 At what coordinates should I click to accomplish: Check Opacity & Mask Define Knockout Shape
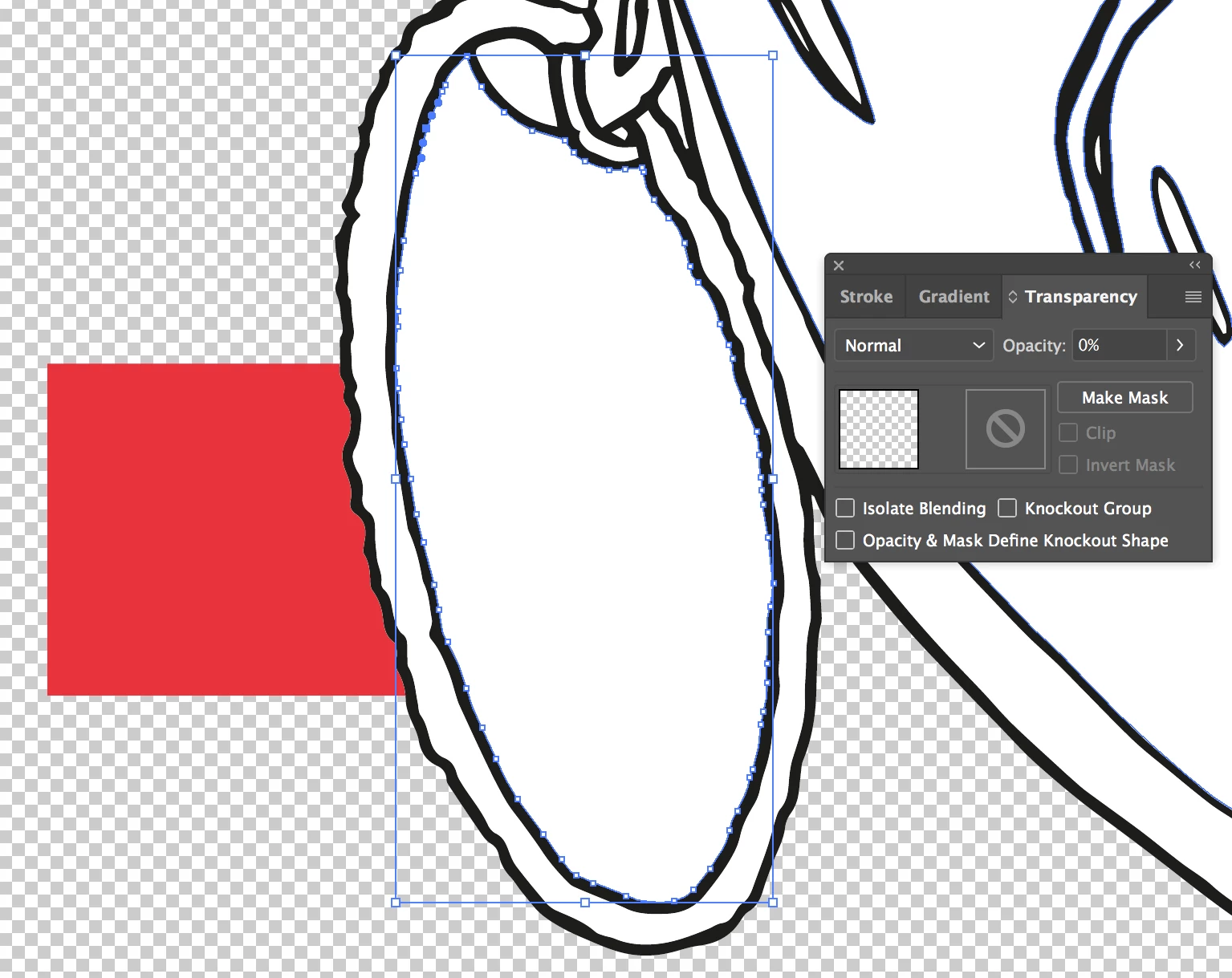pyautogui.click(x=845, y=540)
